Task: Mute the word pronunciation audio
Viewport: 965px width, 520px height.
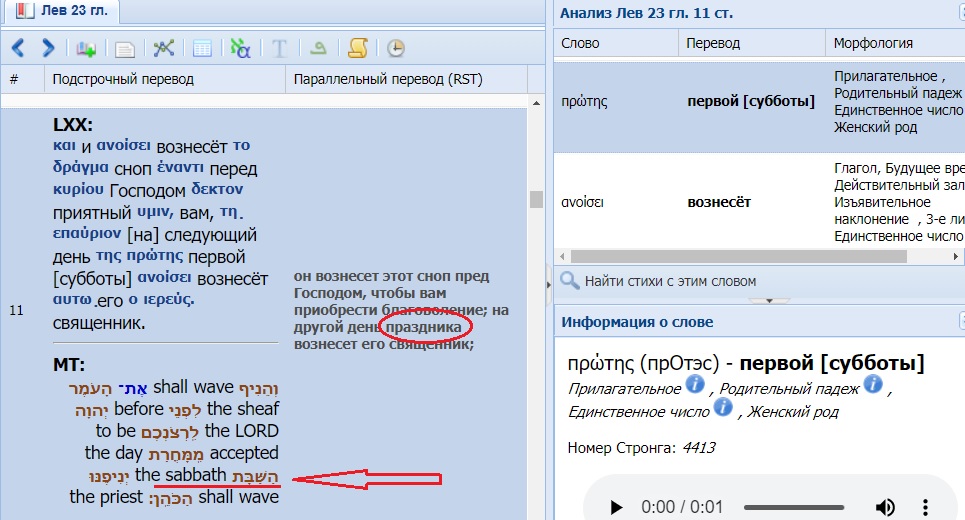Action: (885, 507)
